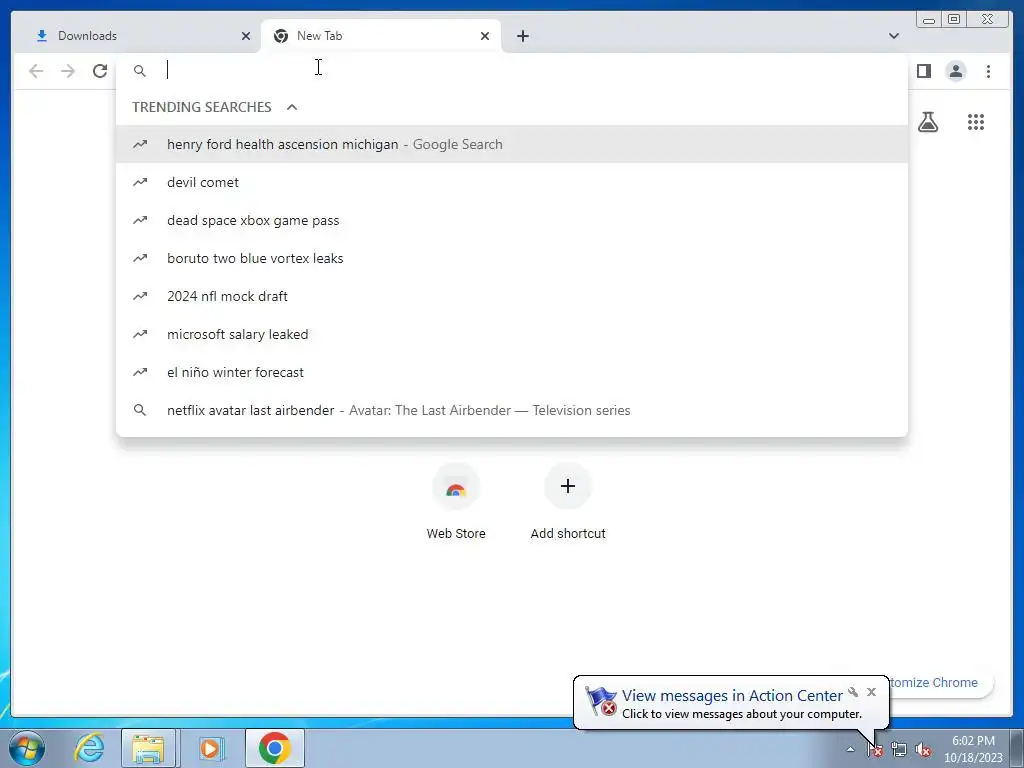Select the New Tab tab
The image size is (1024, 768).
(381, 36)
